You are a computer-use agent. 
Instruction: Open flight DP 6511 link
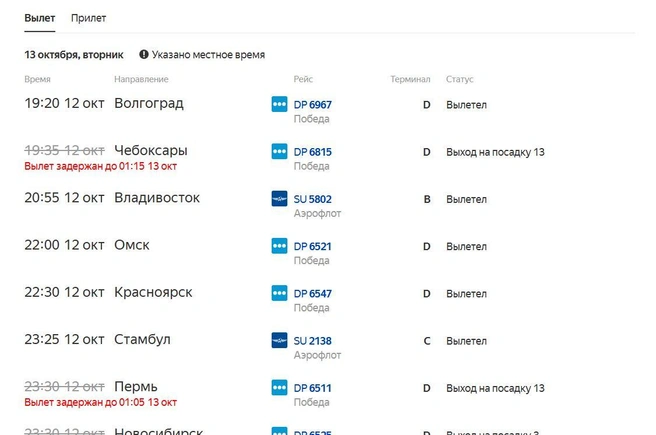tap(313, 388)
